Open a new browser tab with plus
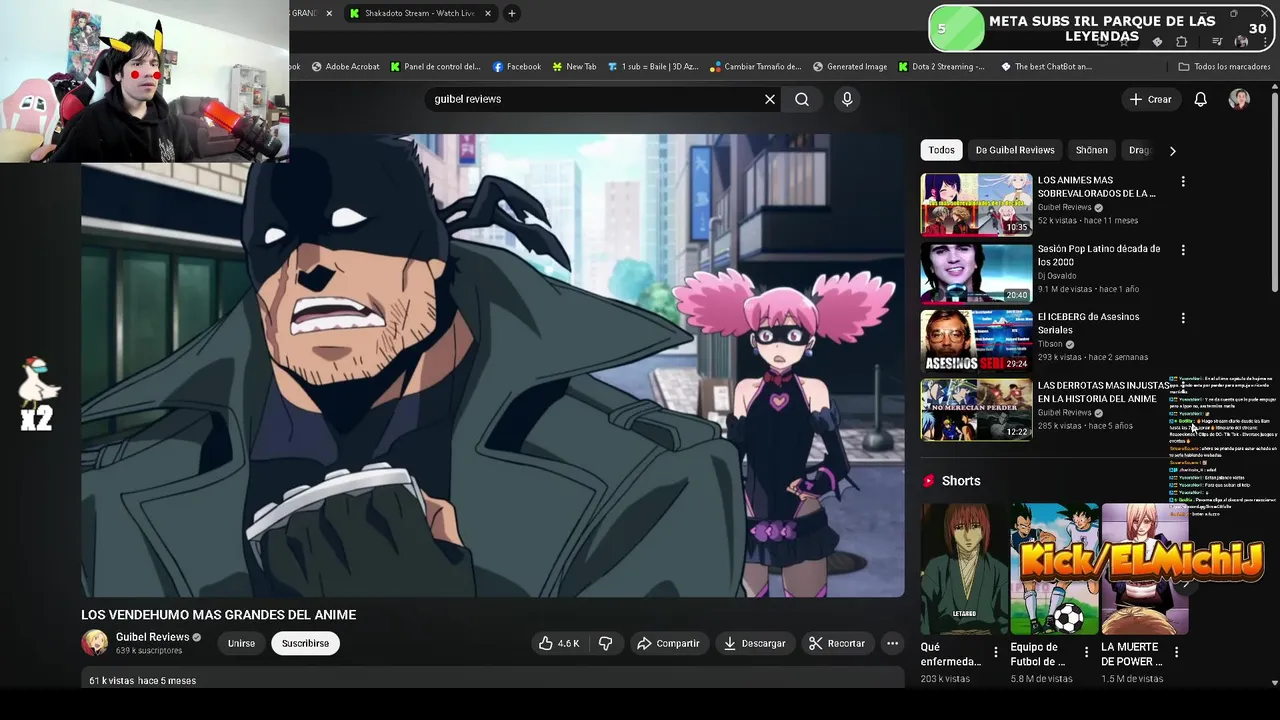Viewport: 1280px width, 720px height. (512, 13)
